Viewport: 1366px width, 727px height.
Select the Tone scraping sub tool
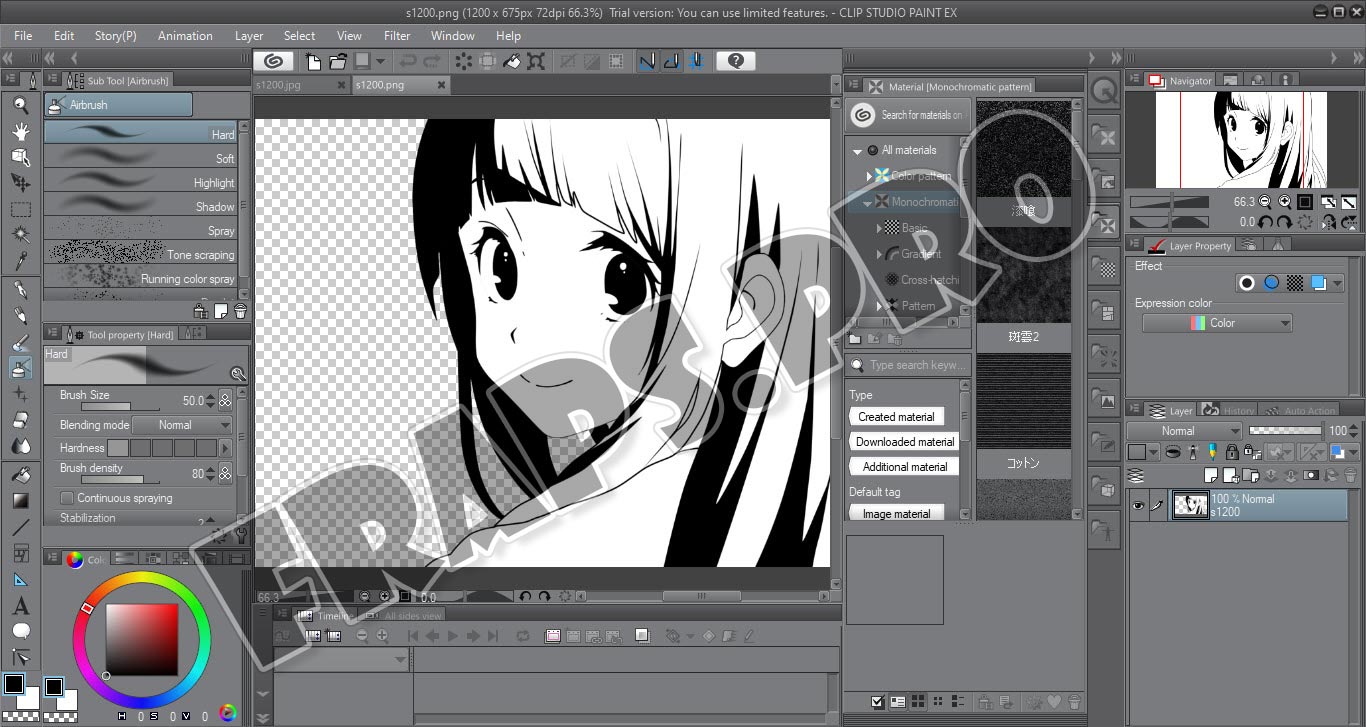140,253
